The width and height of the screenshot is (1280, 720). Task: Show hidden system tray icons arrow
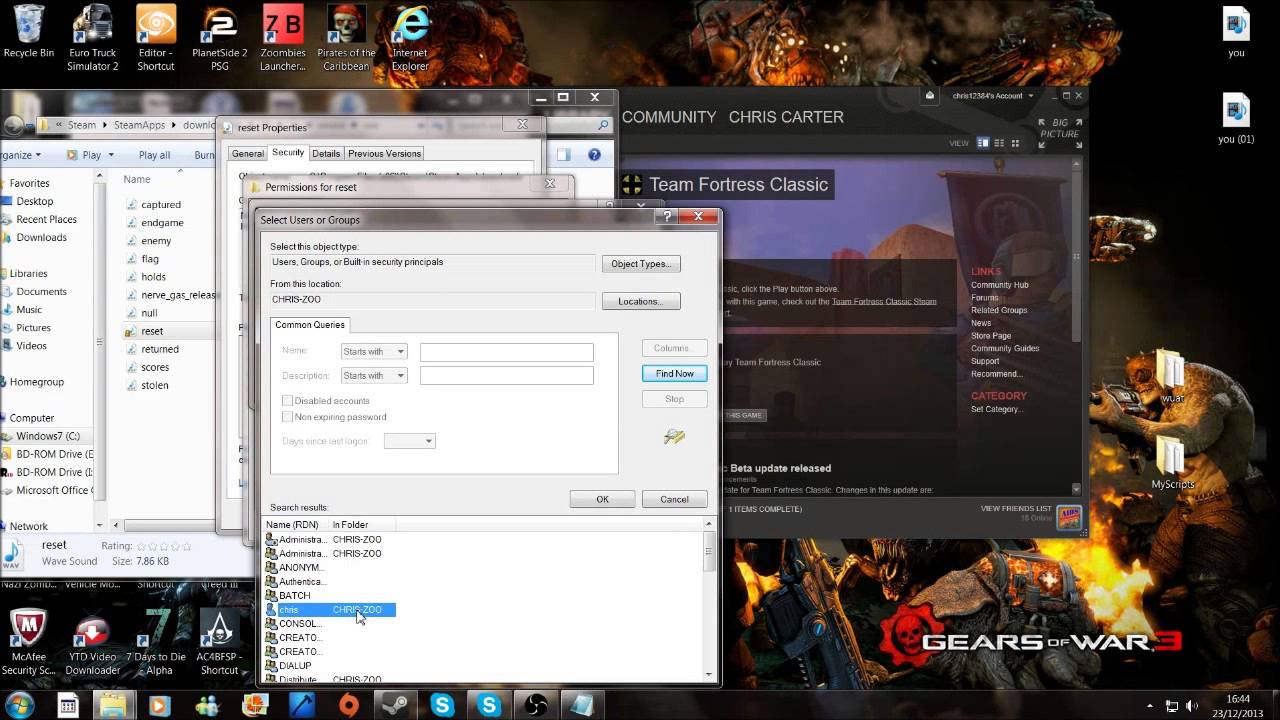(1152, 706)
